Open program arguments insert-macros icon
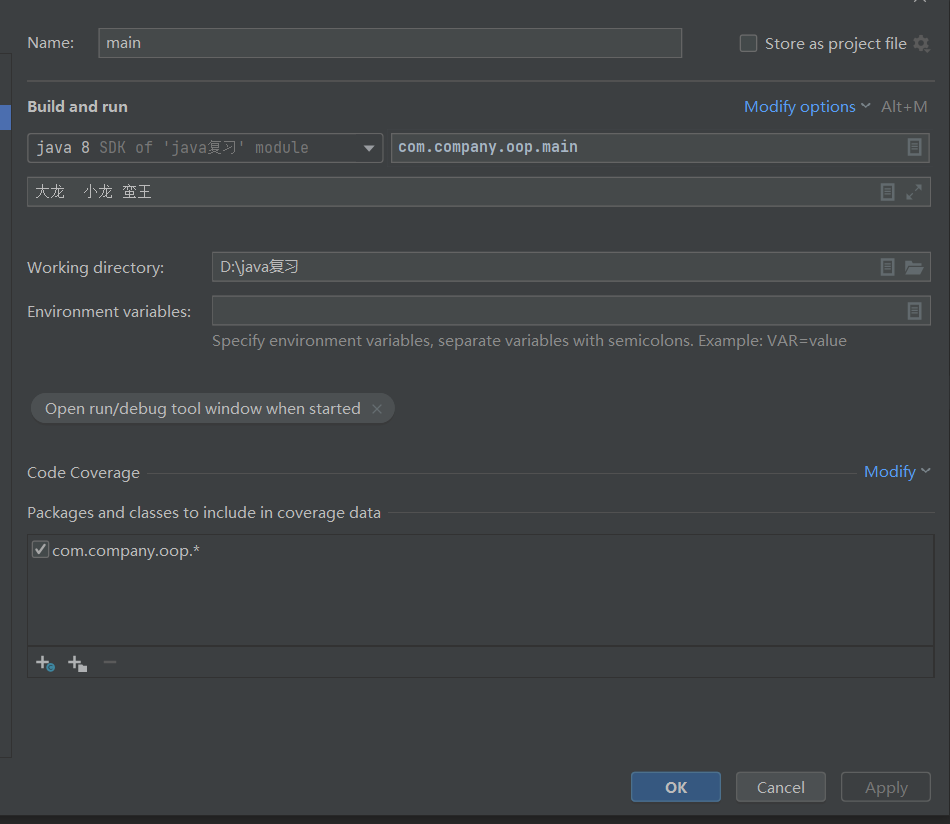Screen dimensions: 950x824 coord(887,192)
